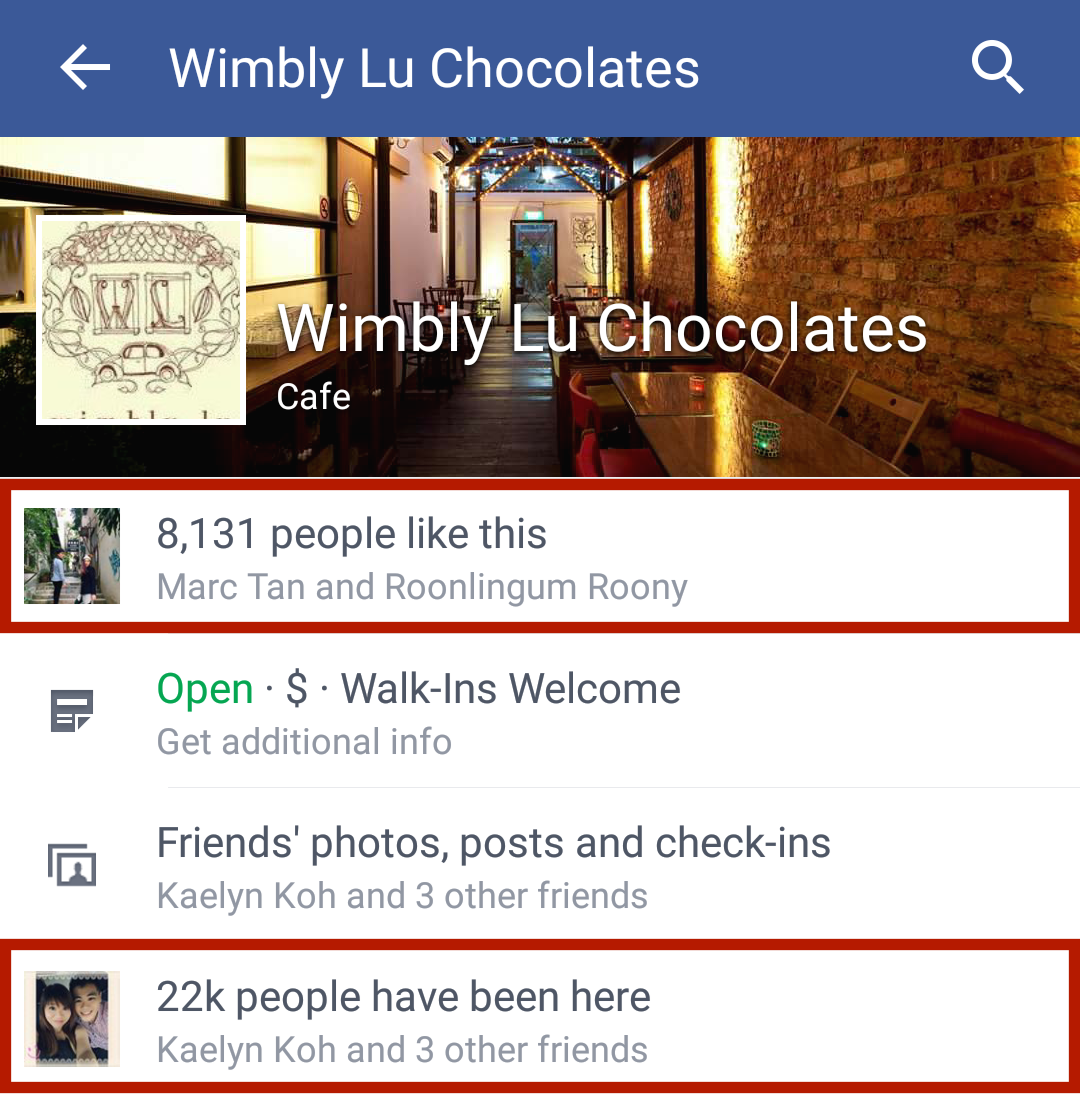The width and height of the screenshot is (1080, 1094).
Task: Tap the couple photo thumbnail beside 22k visits
Action: pos(72,1019)
